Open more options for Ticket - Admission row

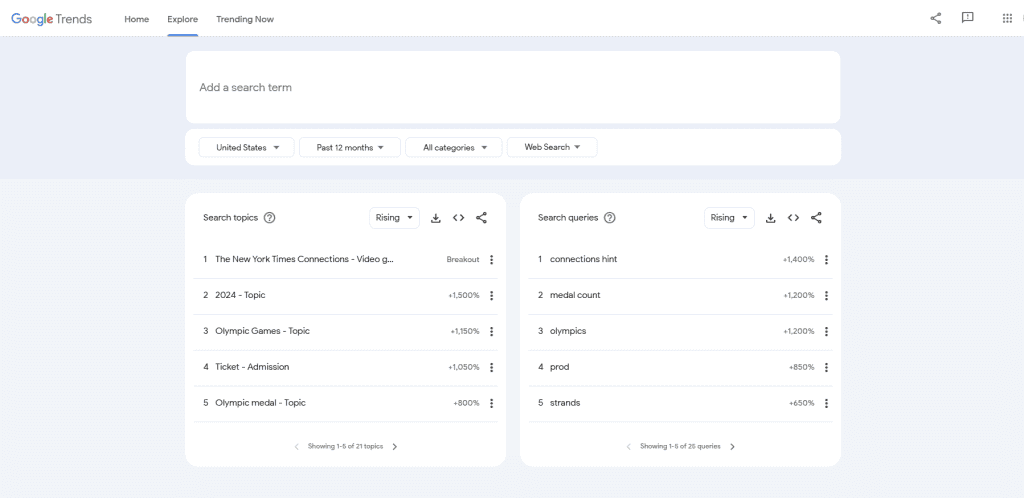pos(491,367)
